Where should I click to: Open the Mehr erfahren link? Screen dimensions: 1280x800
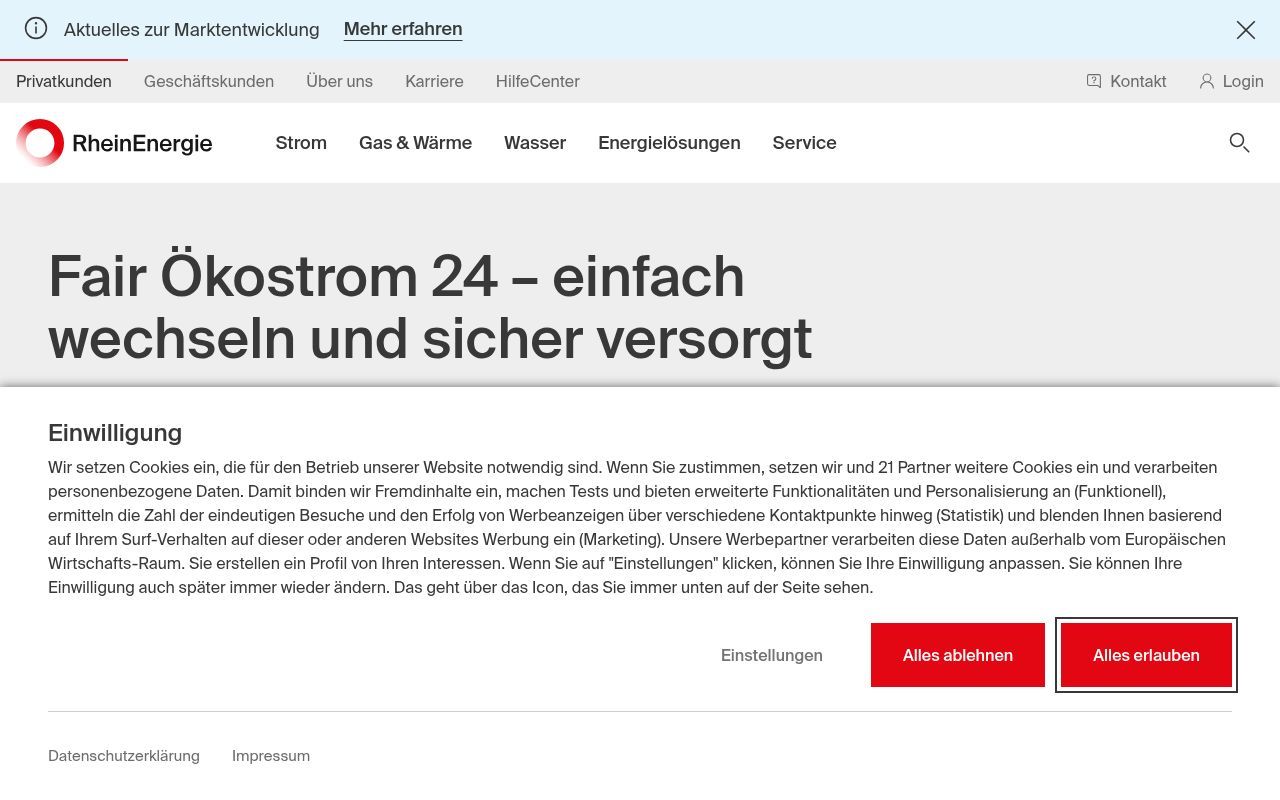403,29
